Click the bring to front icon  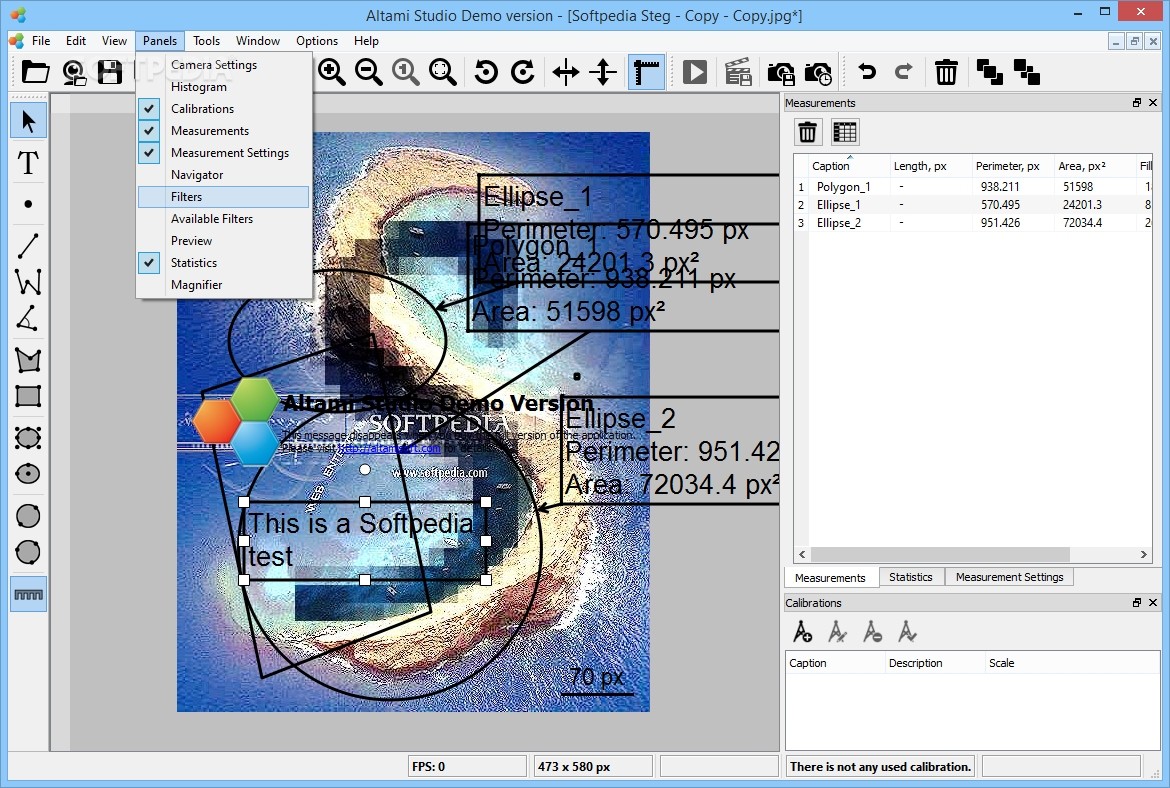(989, 72)
